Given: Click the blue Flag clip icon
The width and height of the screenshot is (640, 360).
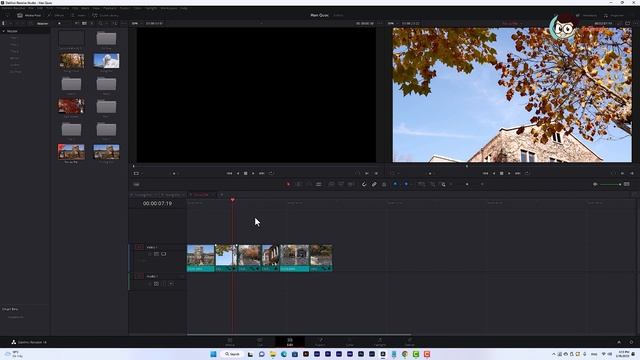Looking at the screenshot, I should 395,184.
